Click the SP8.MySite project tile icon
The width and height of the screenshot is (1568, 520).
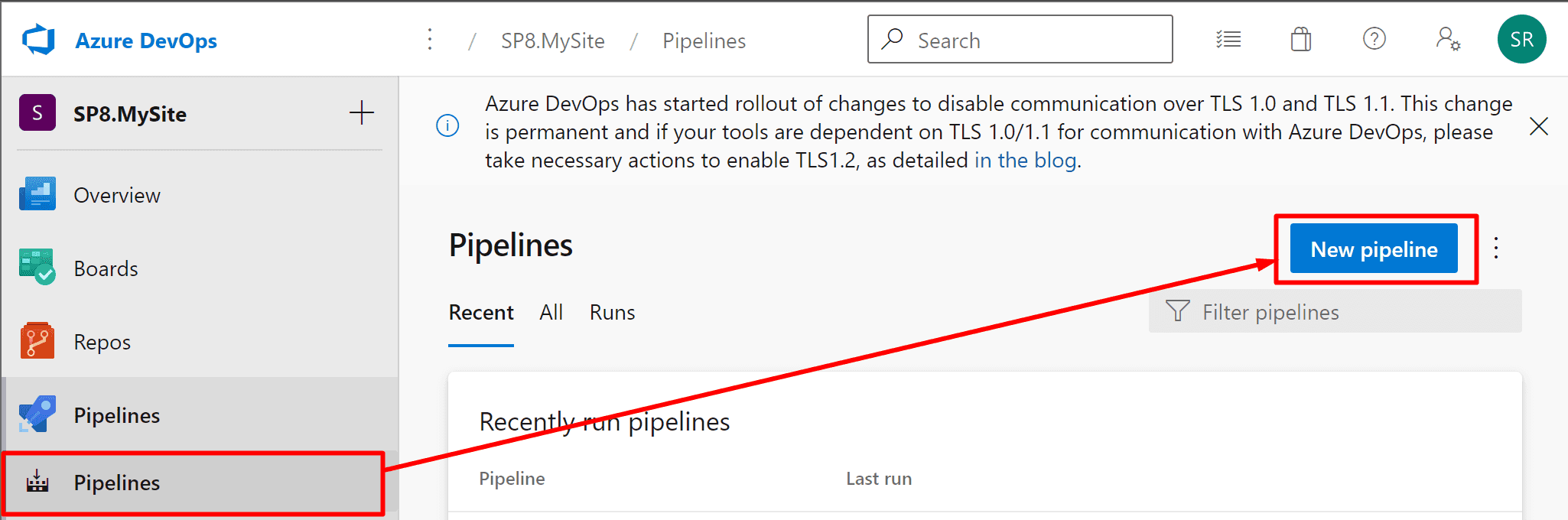(x=37, y=113)
